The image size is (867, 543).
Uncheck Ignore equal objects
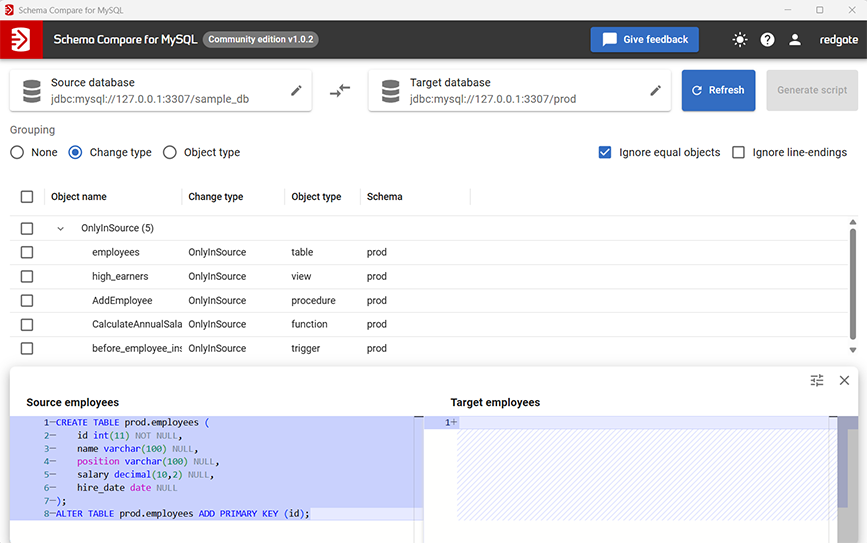pyautogui.click(x=604, y=153)
